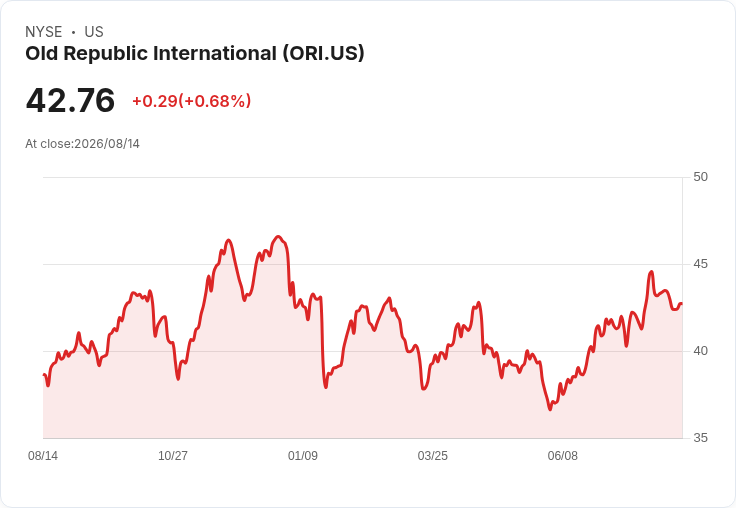Click the sharp price spike near chart's right end

click(x=651, y=272)
